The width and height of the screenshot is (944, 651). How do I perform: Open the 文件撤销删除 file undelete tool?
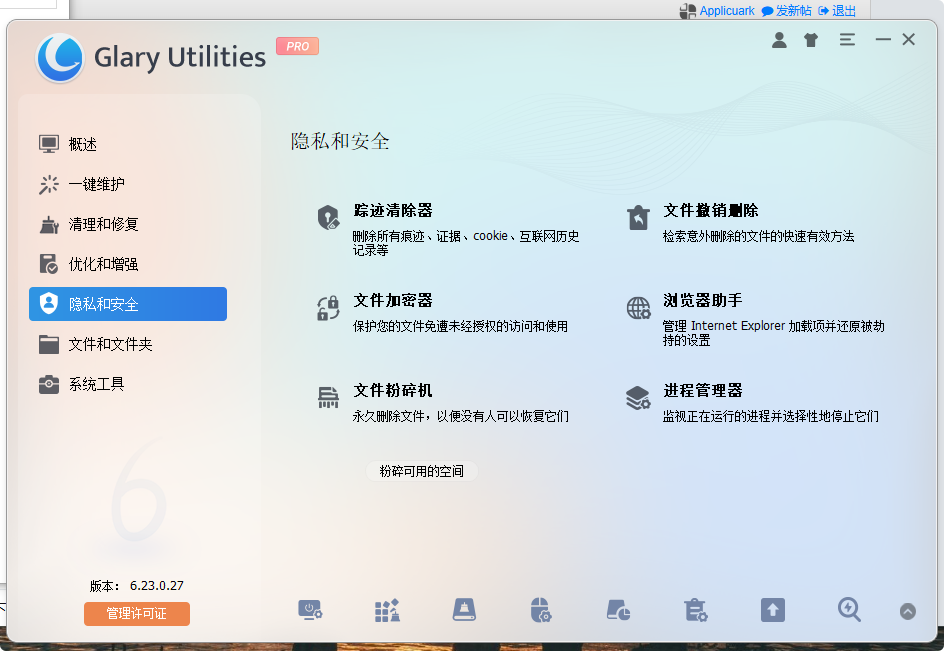click(712, 210)
